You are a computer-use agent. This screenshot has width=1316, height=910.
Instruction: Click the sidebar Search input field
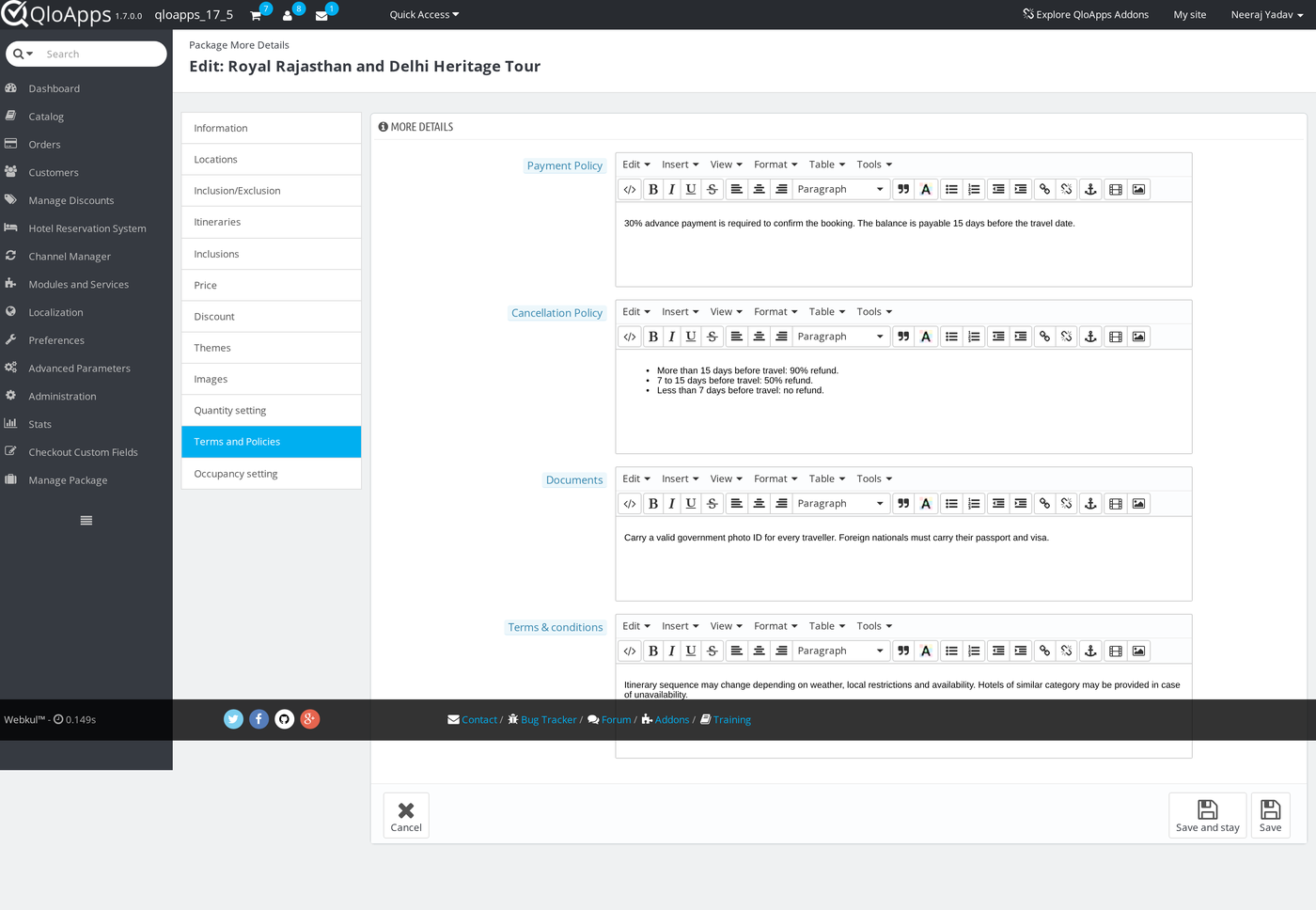[x=103, y=54]
